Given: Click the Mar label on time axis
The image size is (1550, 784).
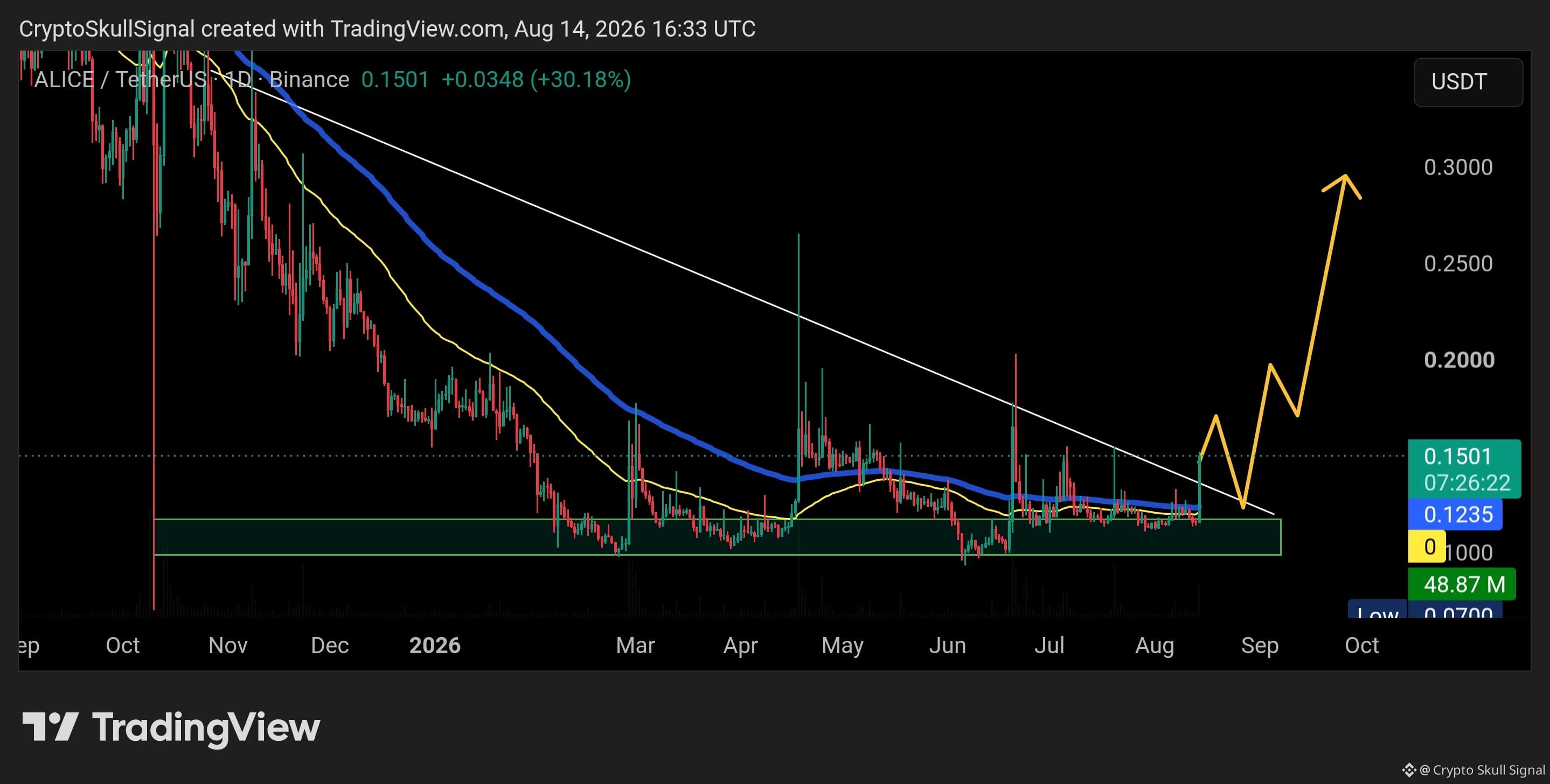Looking at the screenshot, I should coord(635,645).
